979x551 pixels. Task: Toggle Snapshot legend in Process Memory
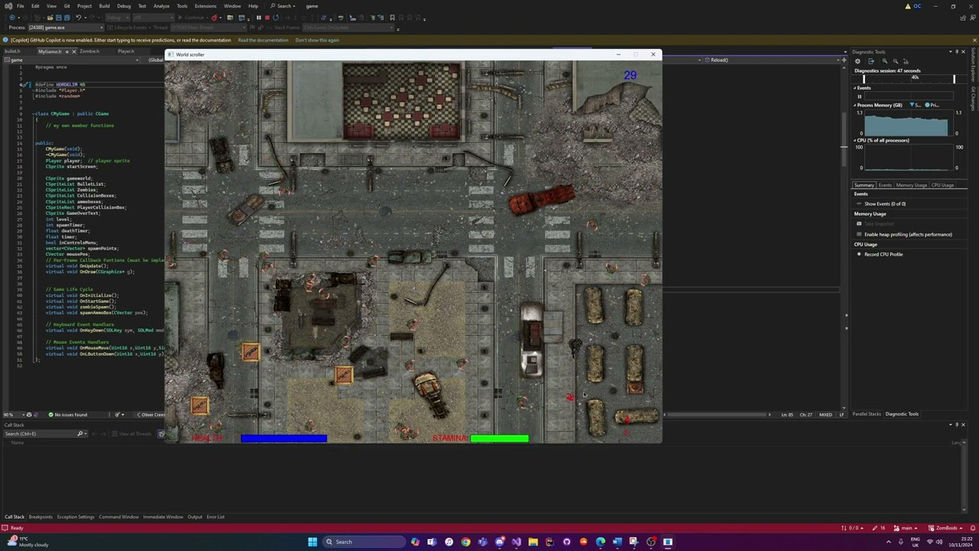[x=915, y=105]
